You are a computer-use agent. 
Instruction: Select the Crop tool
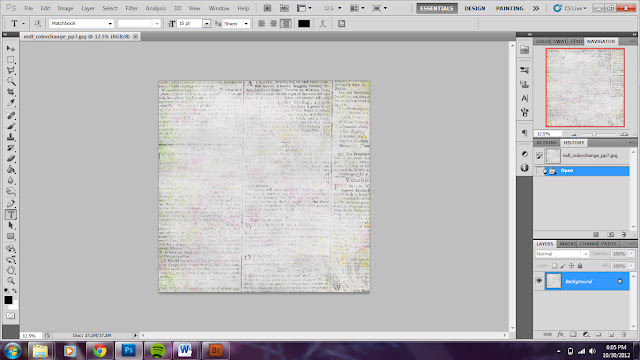[x=11, y=92]
